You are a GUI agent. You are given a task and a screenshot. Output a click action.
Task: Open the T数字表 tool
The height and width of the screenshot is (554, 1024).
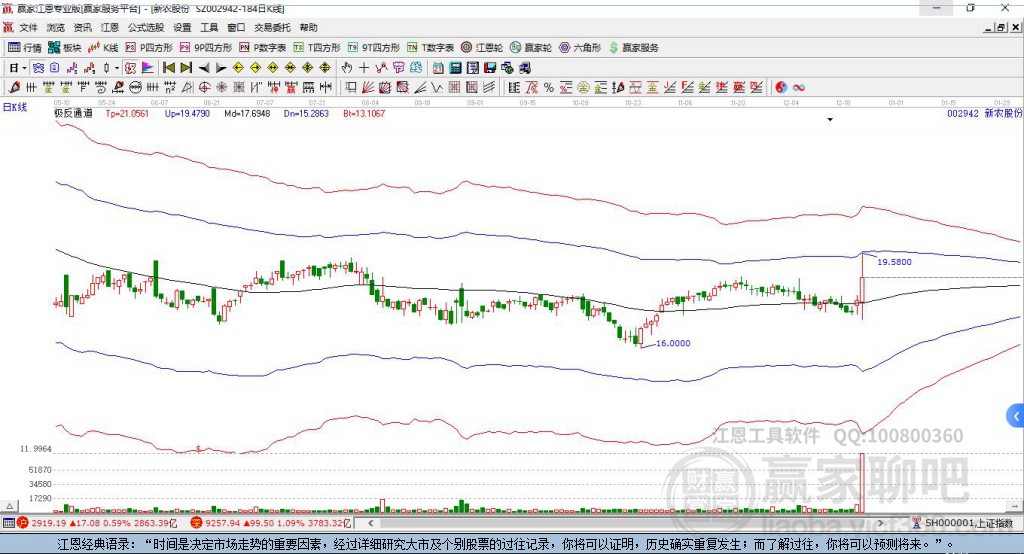430,48
